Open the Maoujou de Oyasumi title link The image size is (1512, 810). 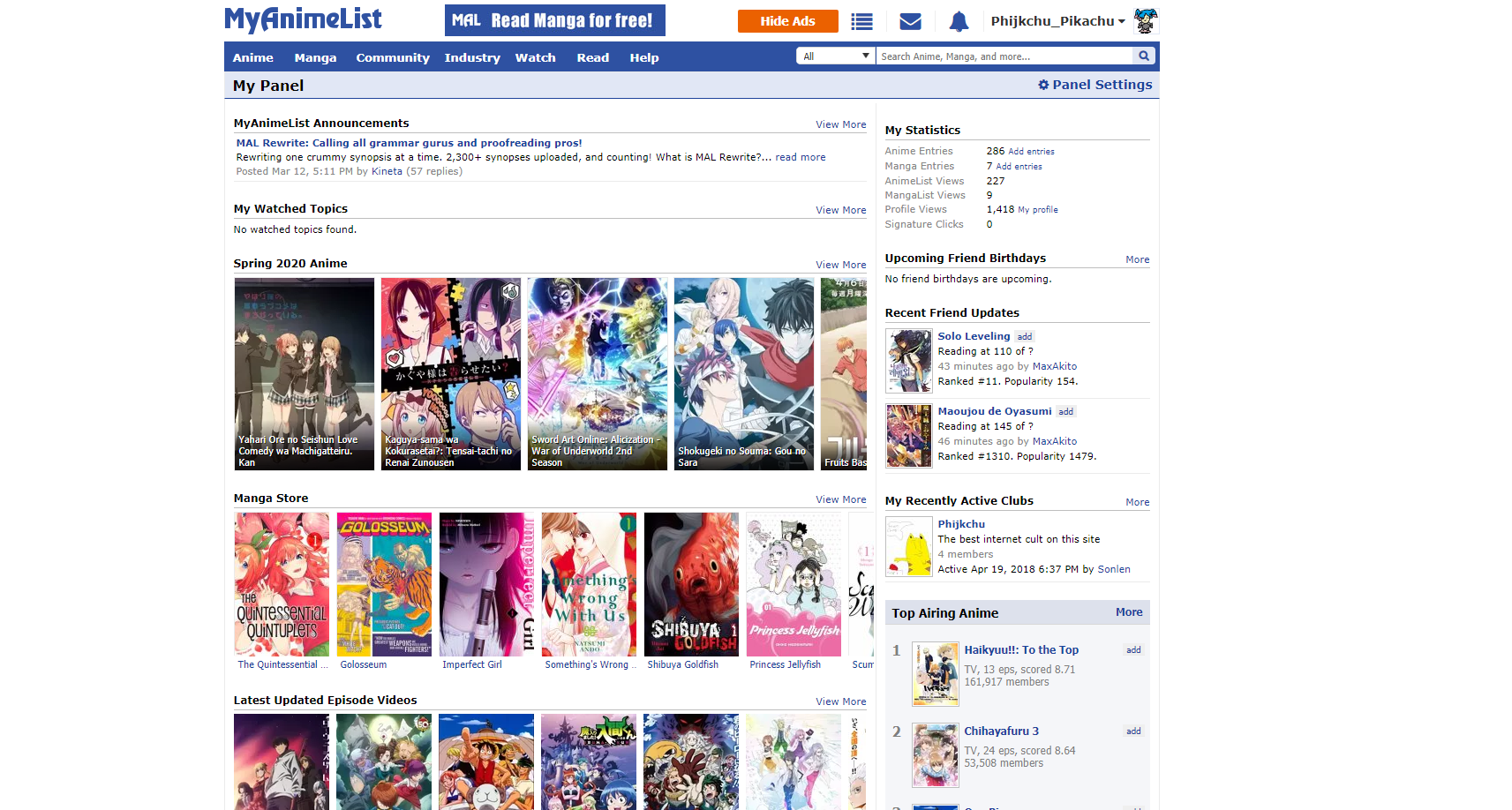click(995, 411)
